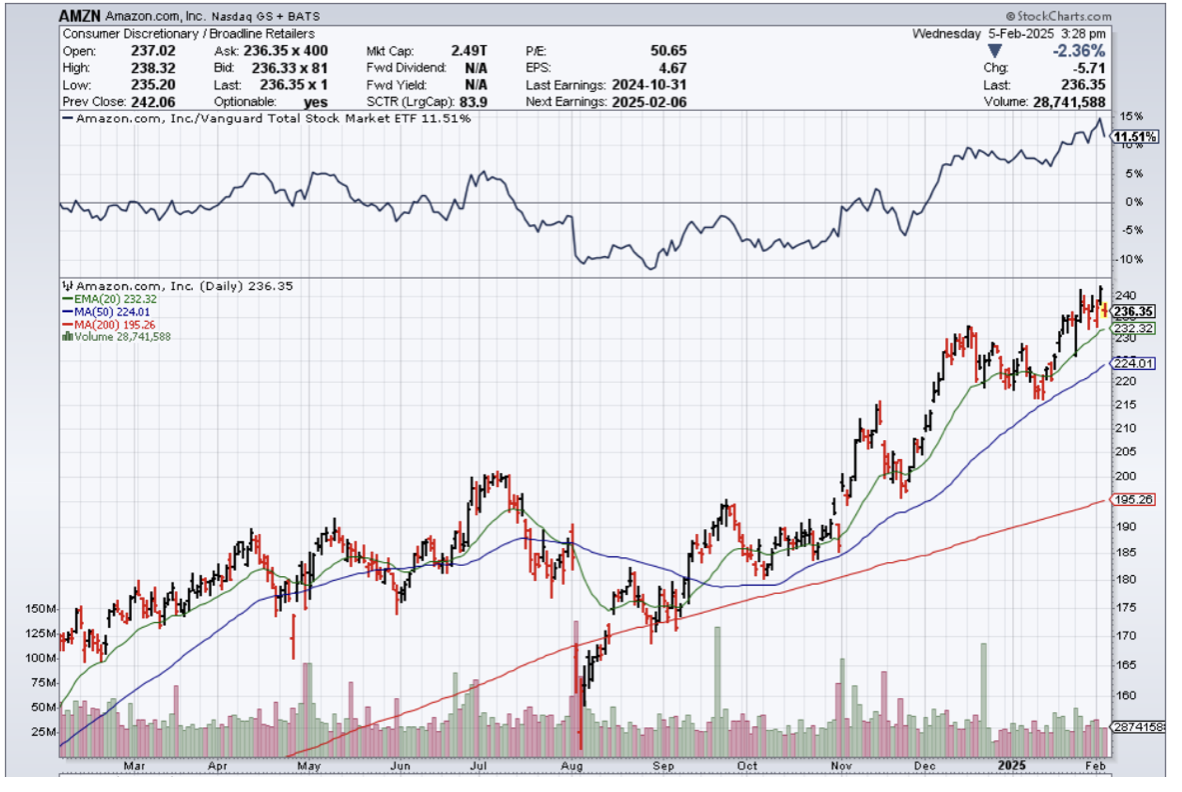Click the Dec label on the time axis

pyautogui.click(x=924, y=766)
